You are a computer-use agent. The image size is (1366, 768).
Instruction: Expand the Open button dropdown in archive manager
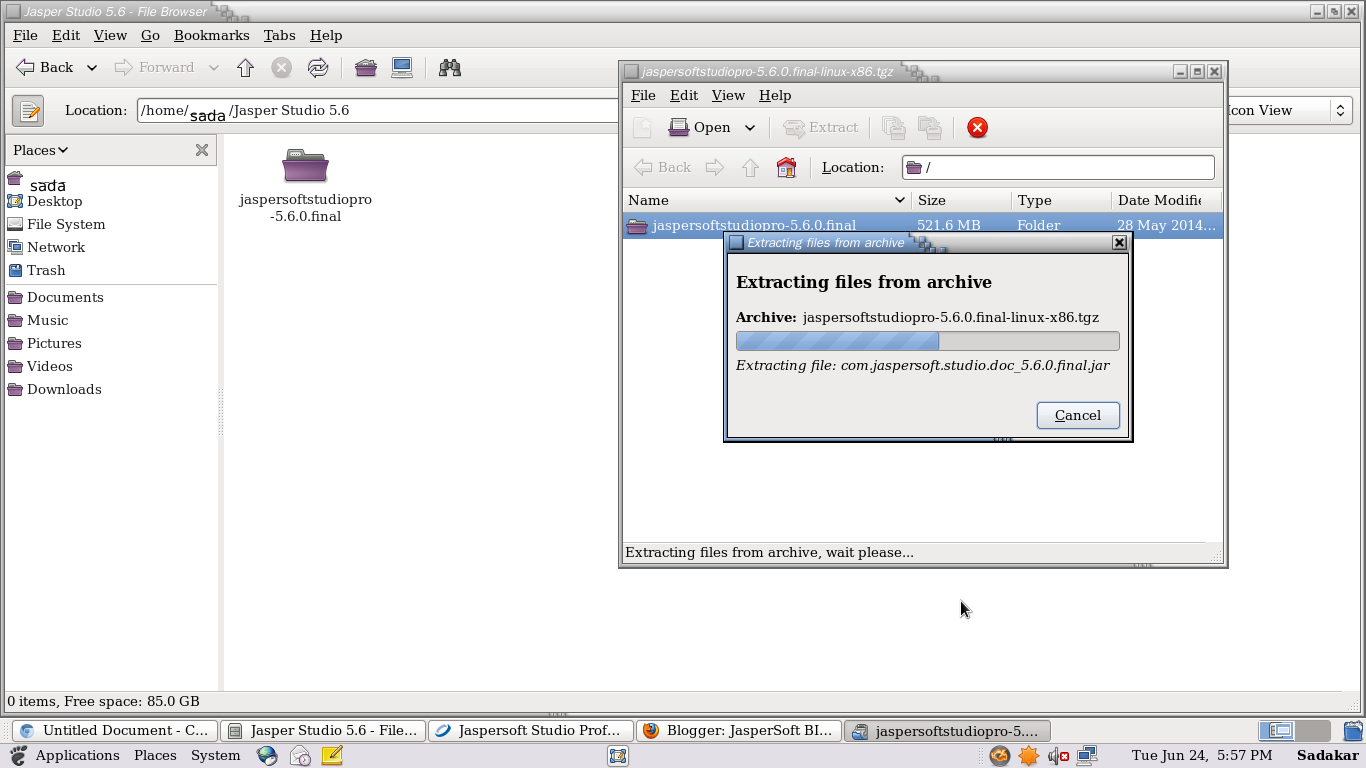pyautogui.click(x=749, y=127)
